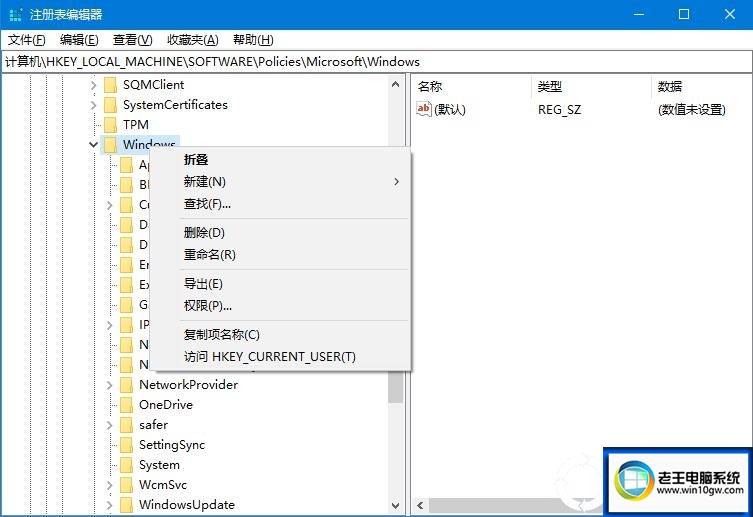Expand the NetworkProvider key
Screen dimensions: 753x517
pyautogui.click(x=109, y=385)
